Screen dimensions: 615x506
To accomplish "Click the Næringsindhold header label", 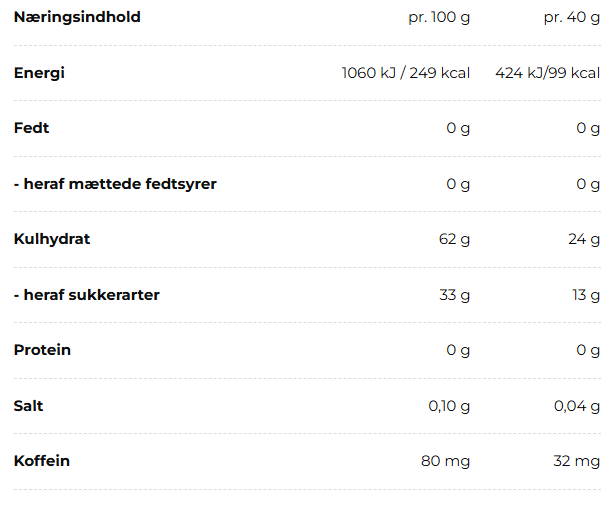I will point(77,17).
